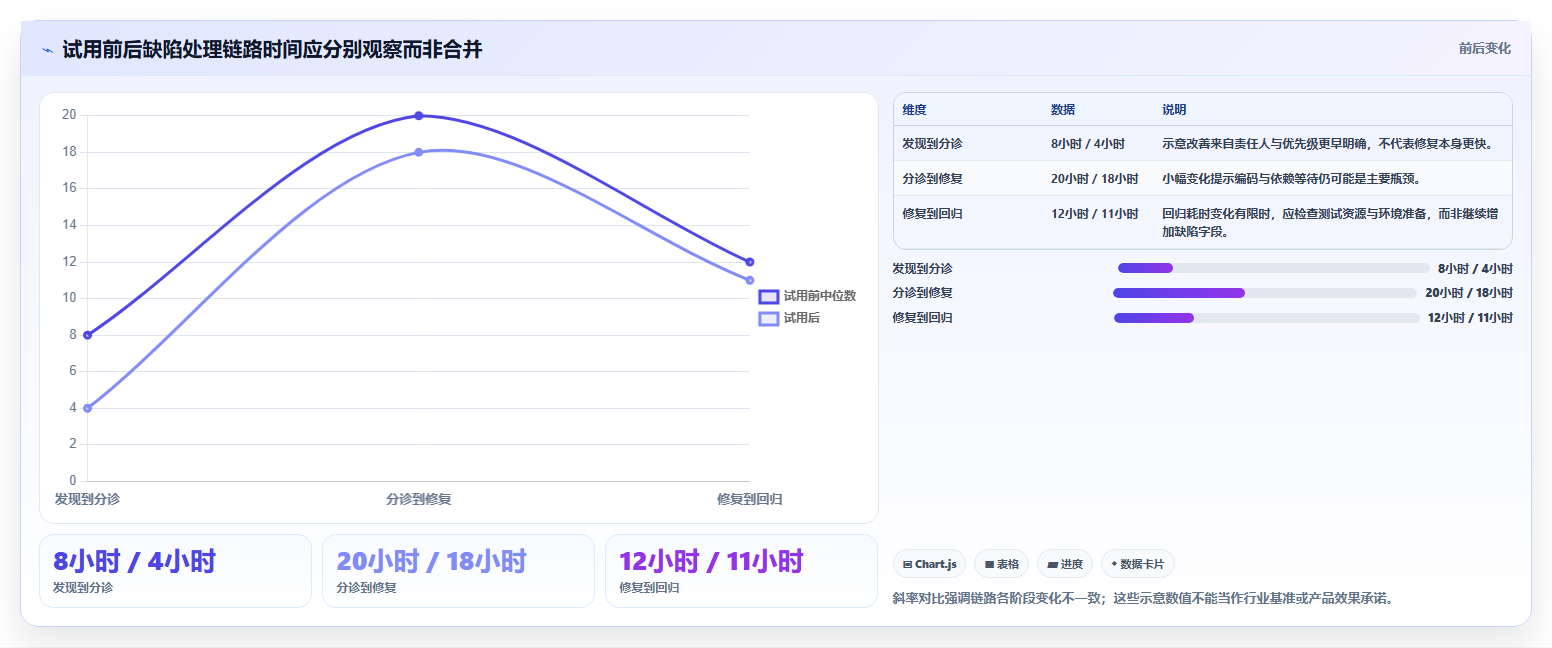Screen dimensions: 1552x648
Task: Toggle the 试用后 legend entry
Action: click(790, 318)
